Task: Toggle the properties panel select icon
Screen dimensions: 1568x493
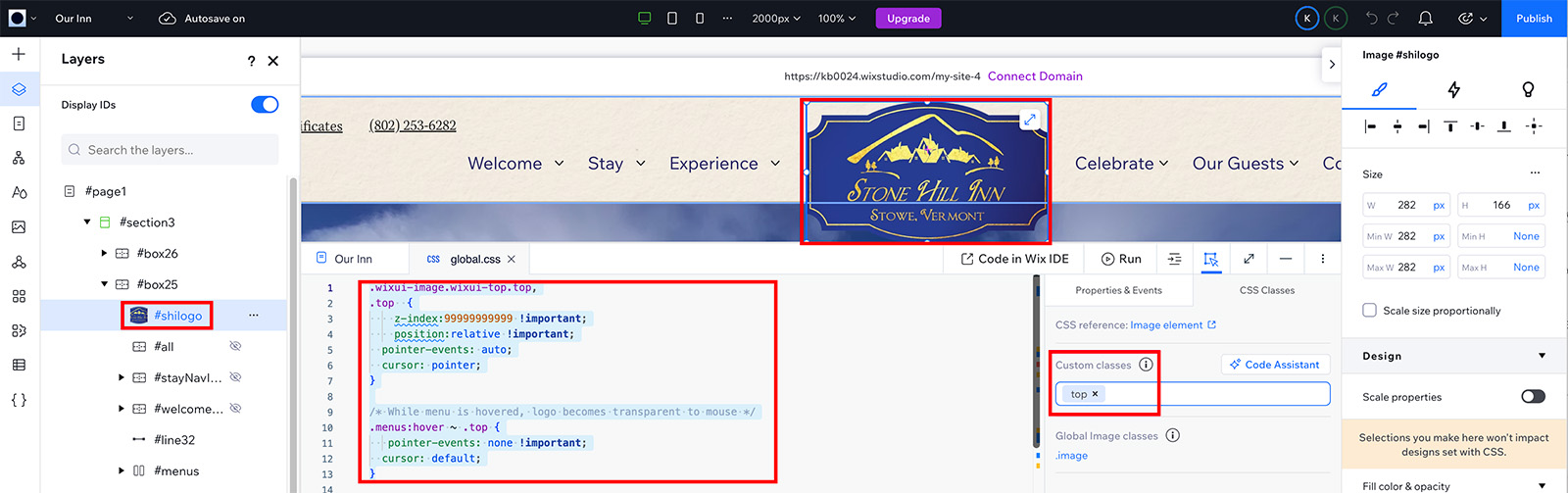Action: tap(1211, 259)
